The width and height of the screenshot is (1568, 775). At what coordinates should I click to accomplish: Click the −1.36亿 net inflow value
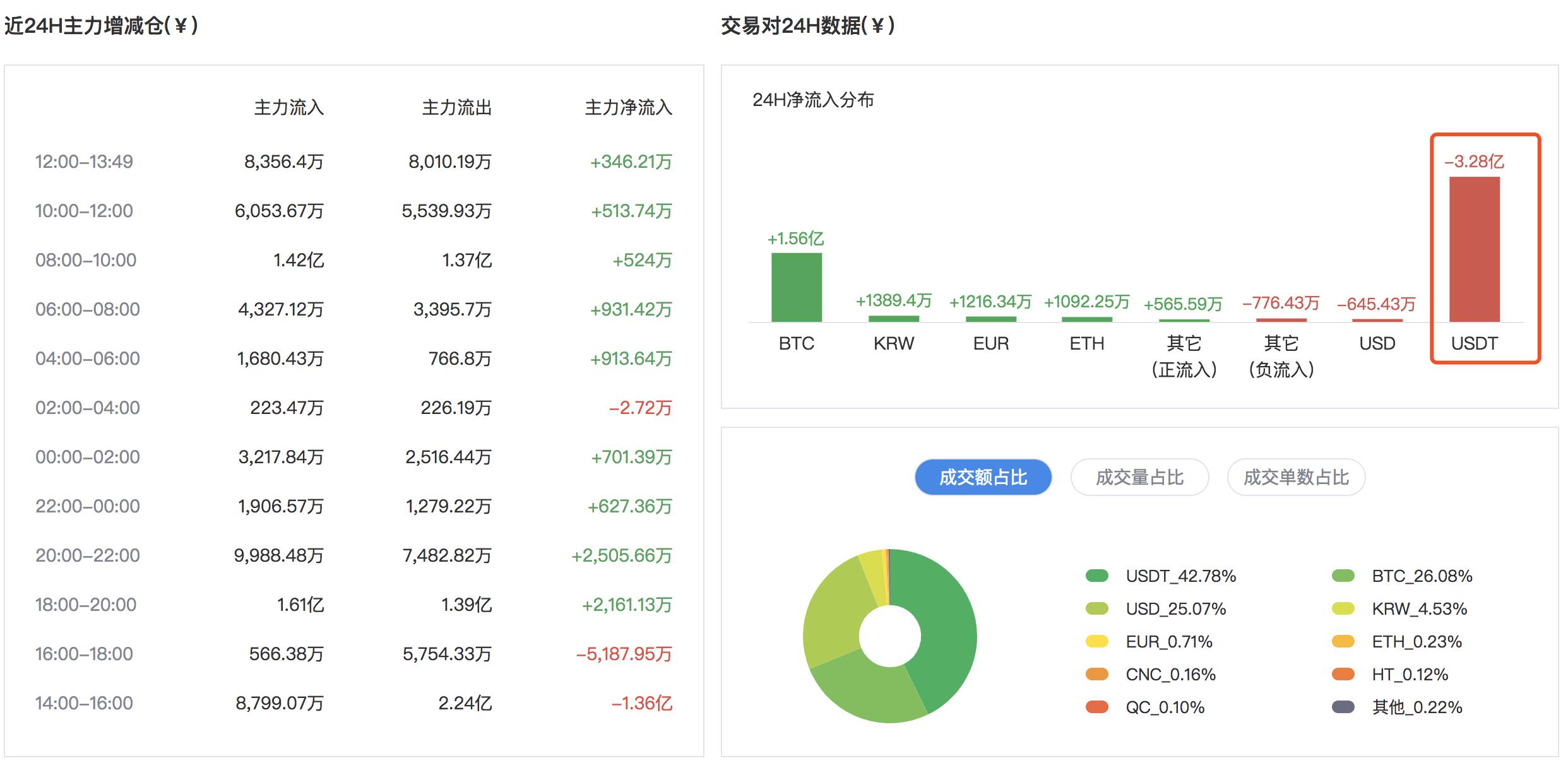point(639,702)
